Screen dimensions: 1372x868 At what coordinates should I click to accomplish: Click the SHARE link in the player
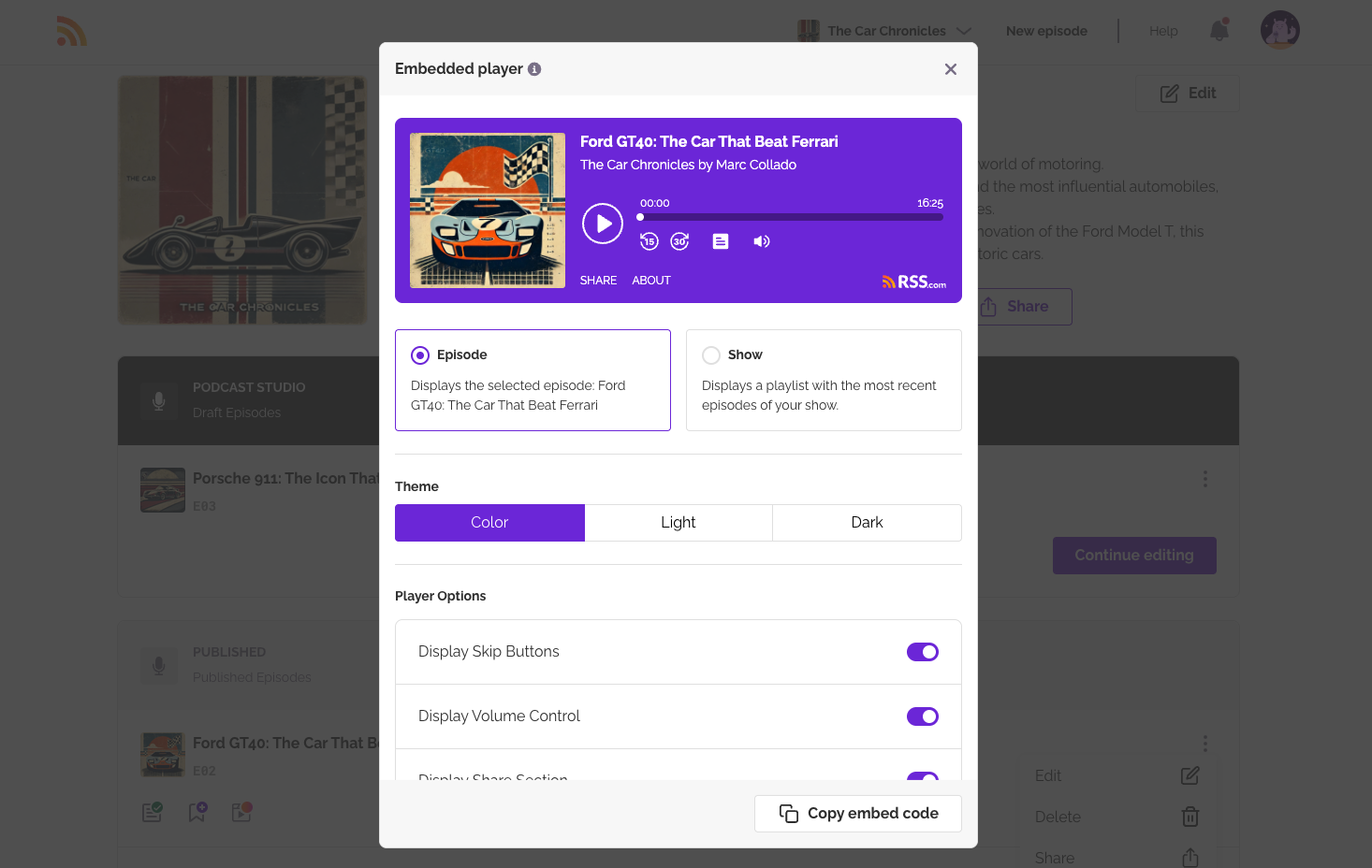[x=598, y=281]
